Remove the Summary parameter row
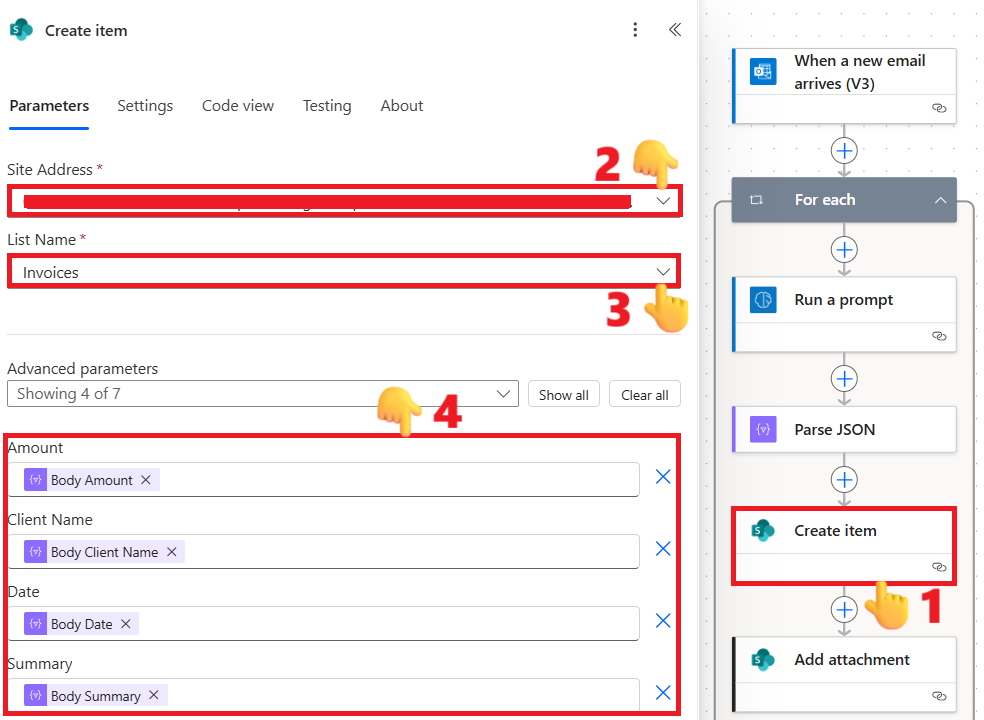Viewport: 984px width, 720px height. tap(662, 693)
